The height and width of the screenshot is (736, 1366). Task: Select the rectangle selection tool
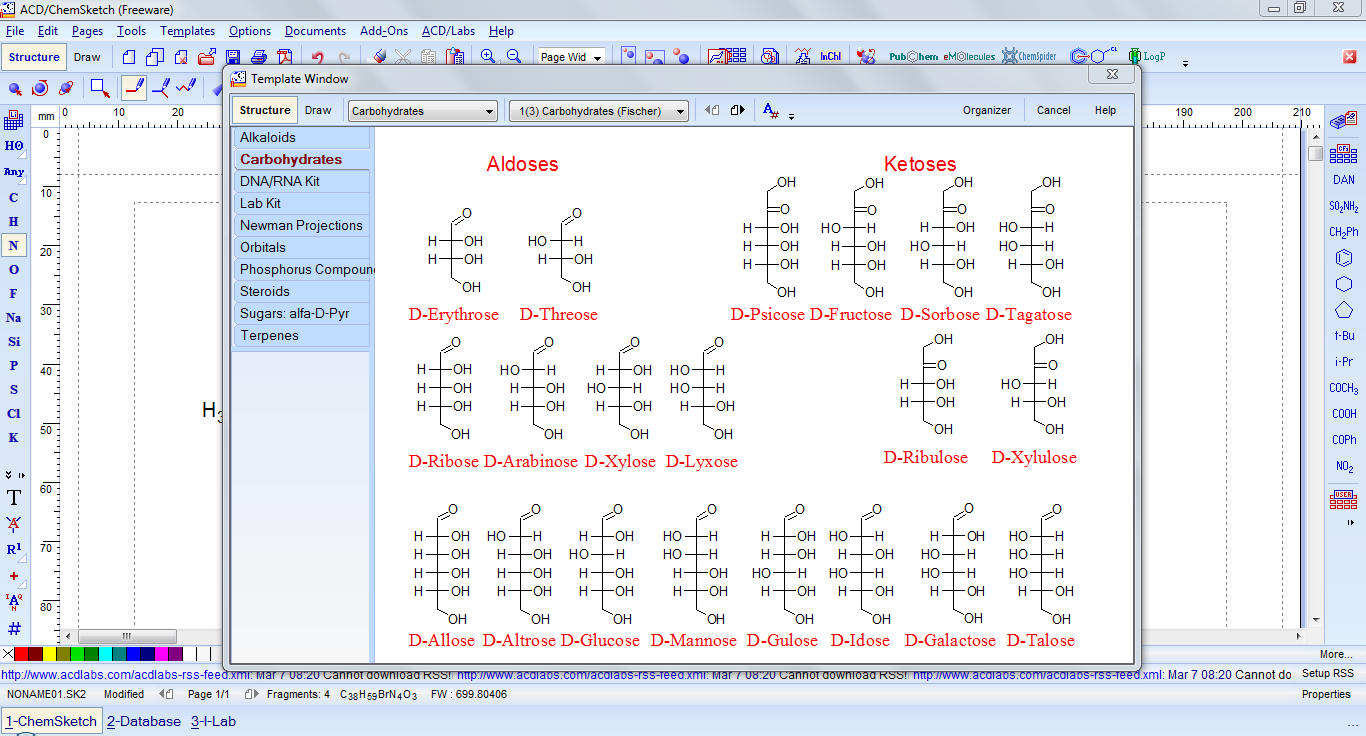pyautogui.click(x=100, y=88)
